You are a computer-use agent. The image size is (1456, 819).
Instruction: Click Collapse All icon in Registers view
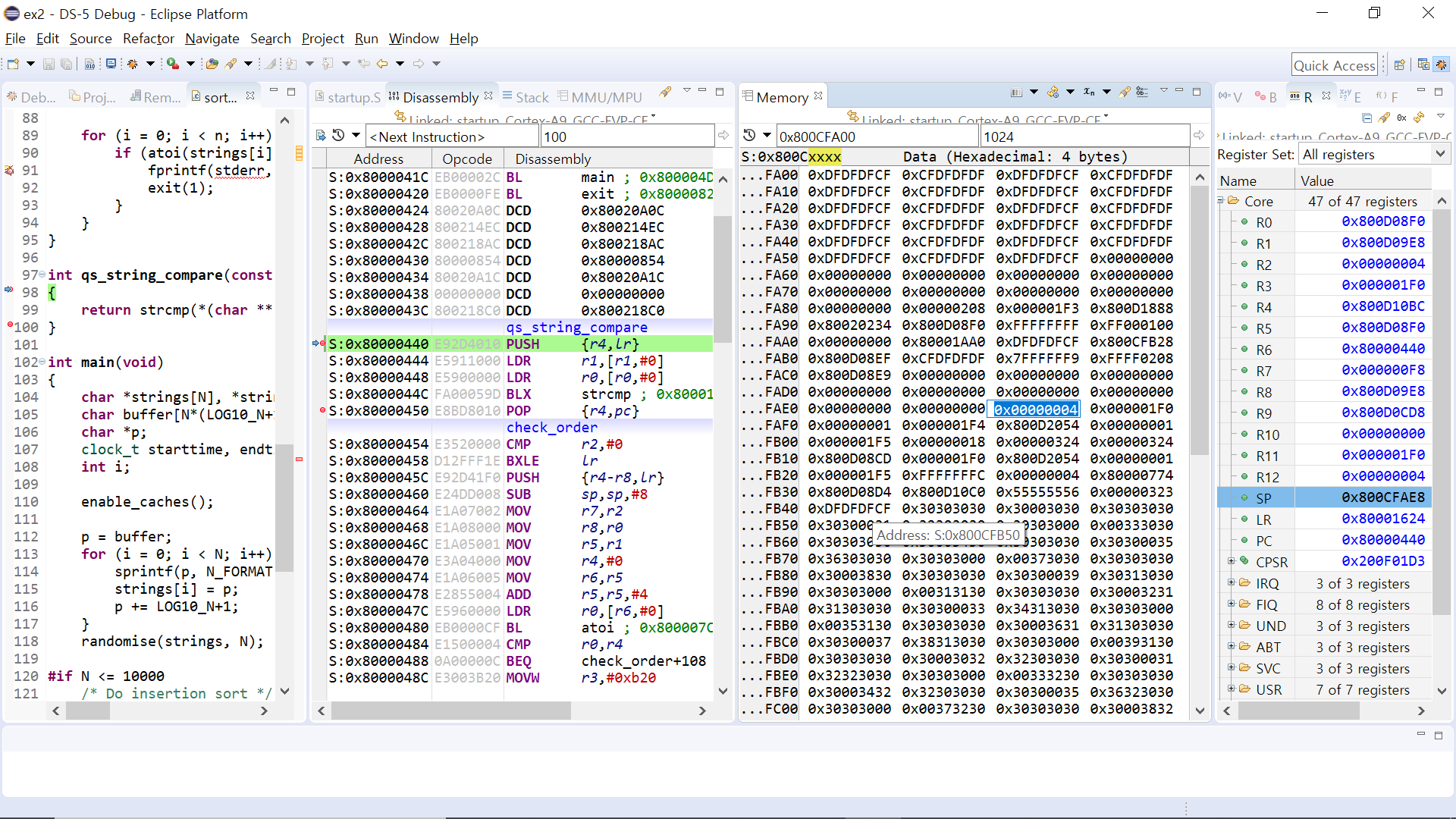(x=1367, y=118)
